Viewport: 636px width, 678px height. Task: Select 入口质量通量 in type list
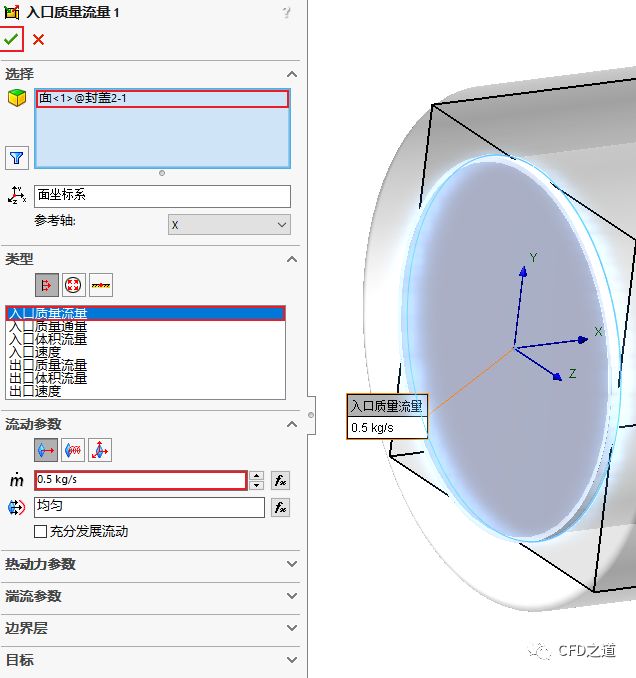[x=145, y=326]
